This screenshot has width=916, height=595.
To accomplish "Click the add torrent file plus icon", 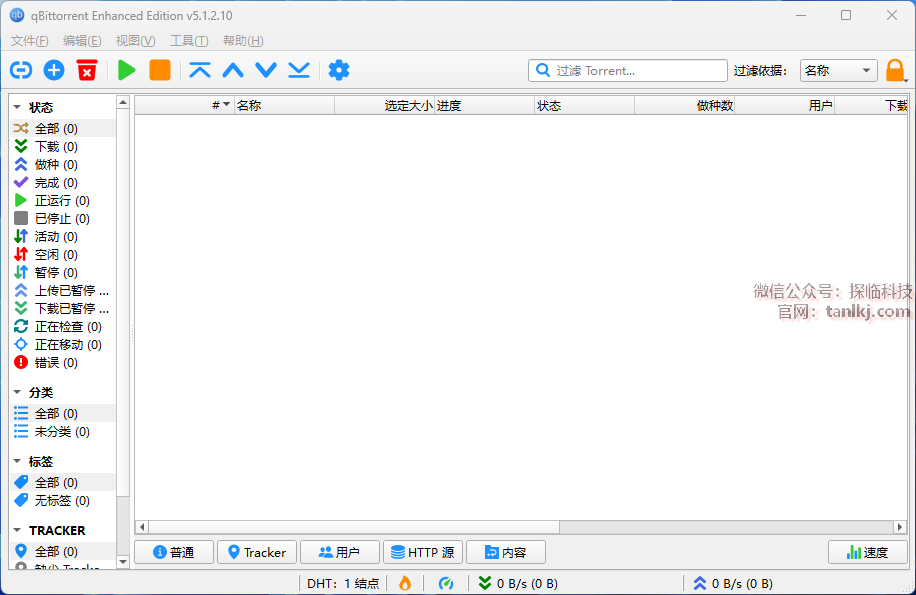I will tap(54, 70).
